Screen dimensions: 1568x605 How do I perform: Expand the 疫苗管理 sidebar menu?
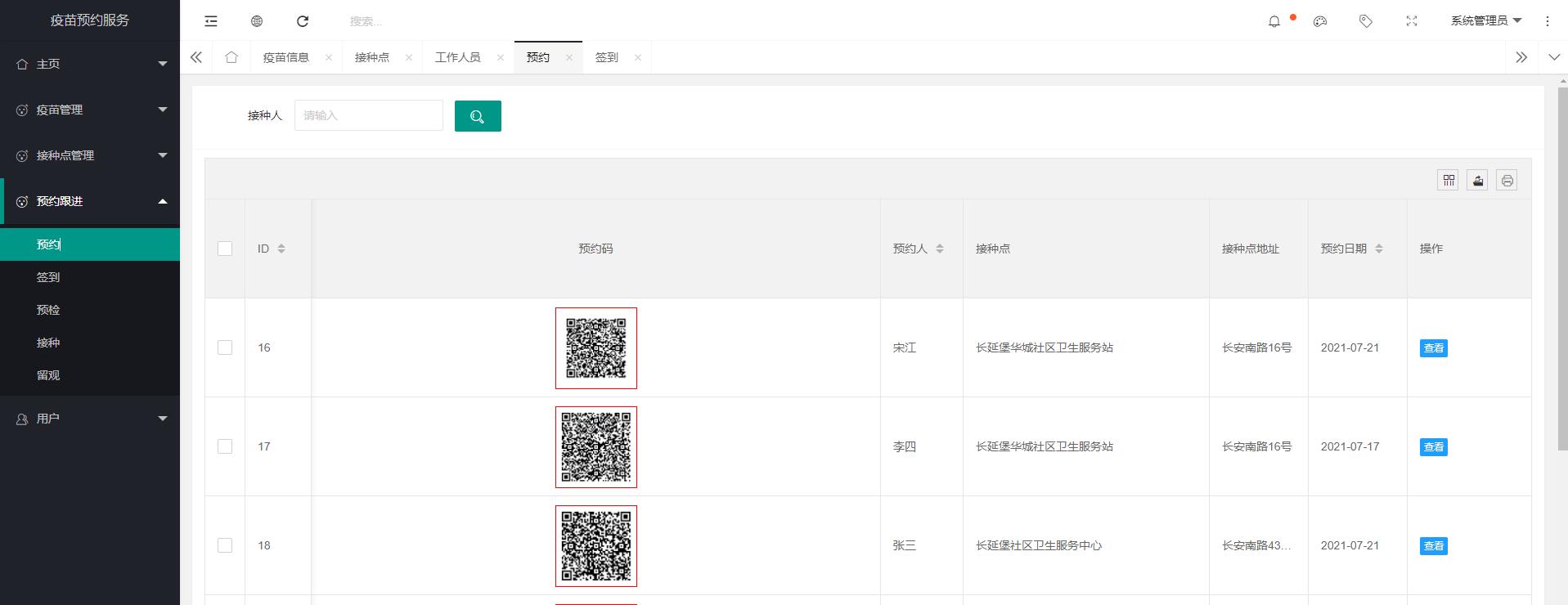(x=90, y=110)
